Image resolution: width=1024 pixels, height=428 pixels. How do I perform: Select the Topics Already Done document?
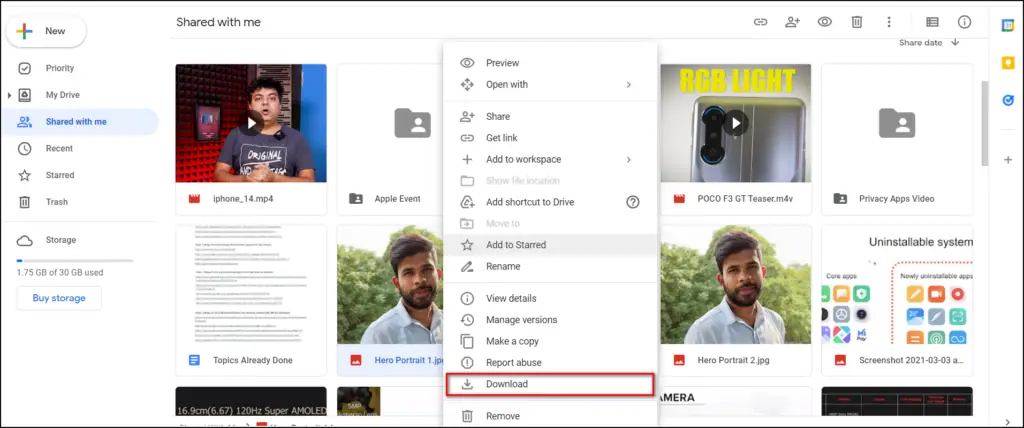[x=251, y=301]
